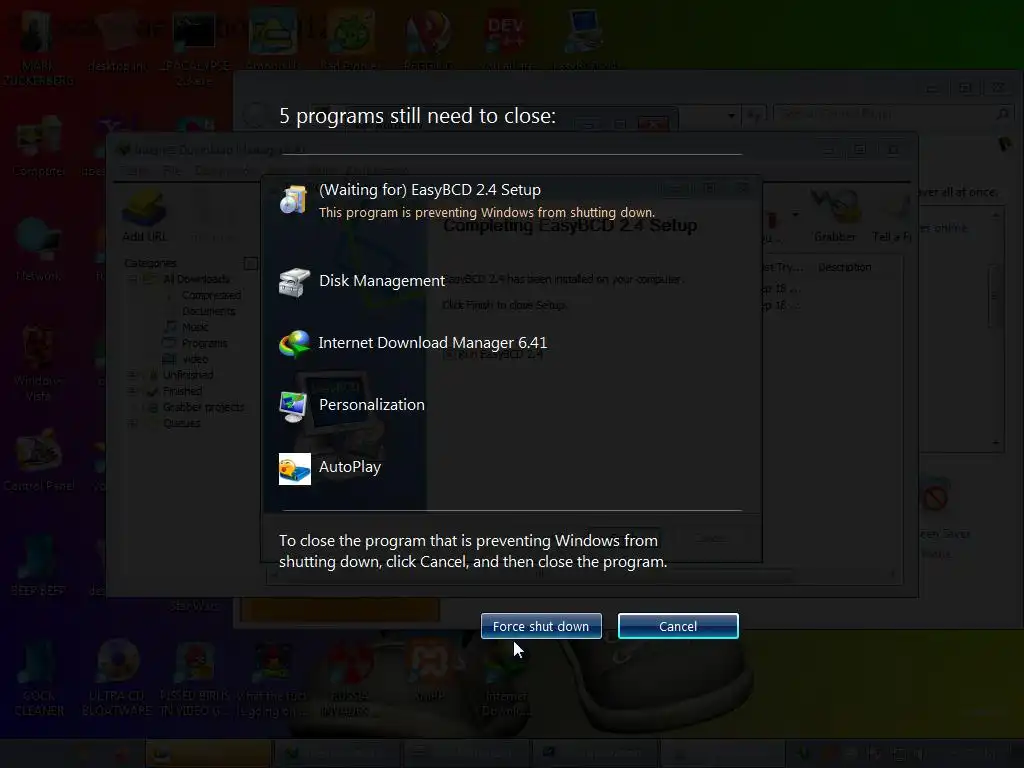
Task: Click "This program is preventing Windows" message
Action: (487, 212)
